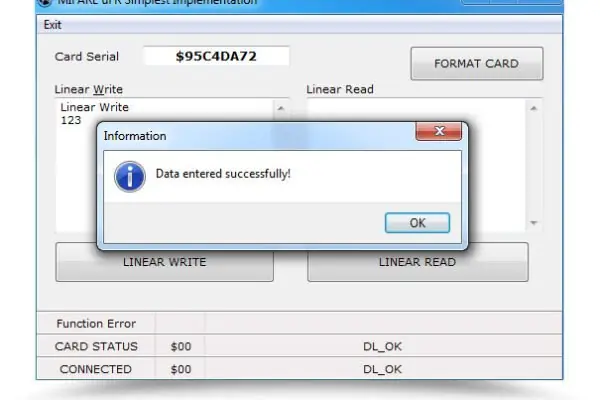Select the Function Error status label
The height and width of the screenshot is (400, 600).
tap(96, 324)
